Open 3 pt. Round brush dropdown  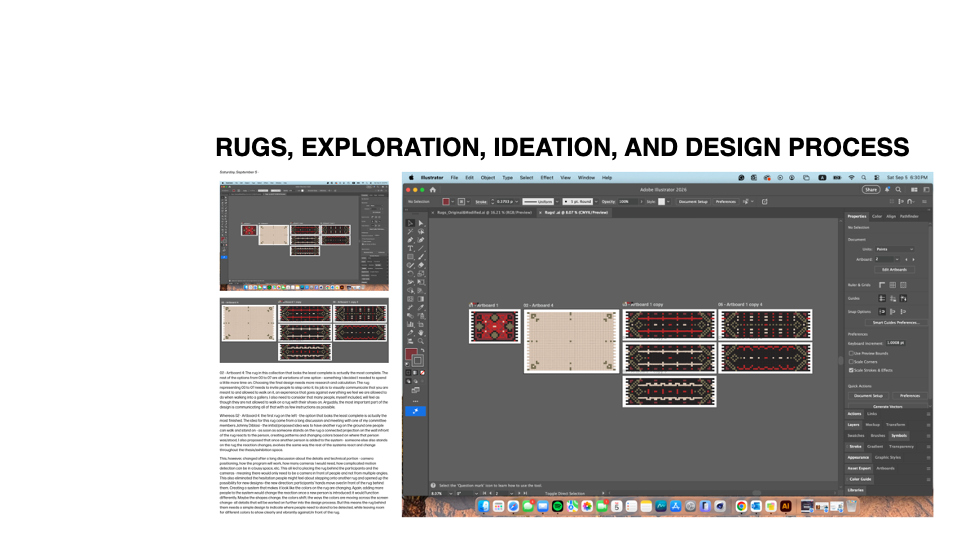tap(596, 201)
